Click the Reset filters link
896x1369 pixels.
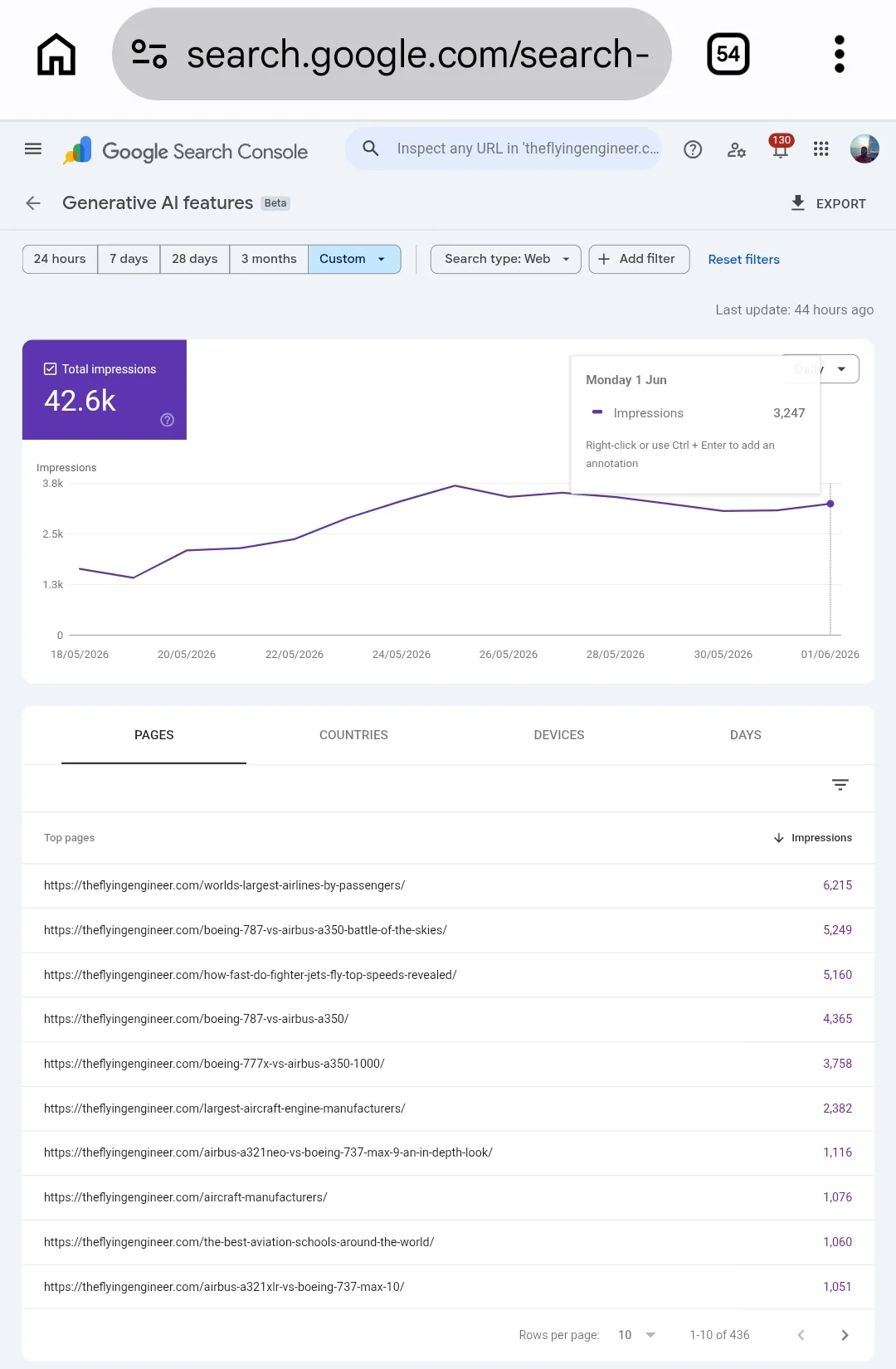pos(744,260)
